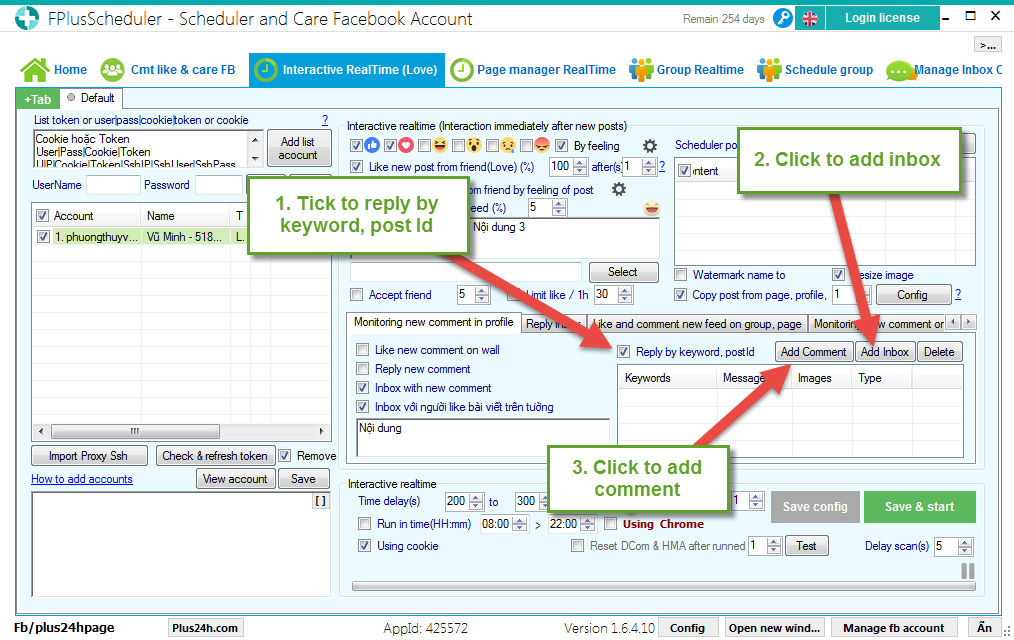Open the 'Group Realtime' tab
The width and height of the screenshot is (1014, 640).
point(687,70)
